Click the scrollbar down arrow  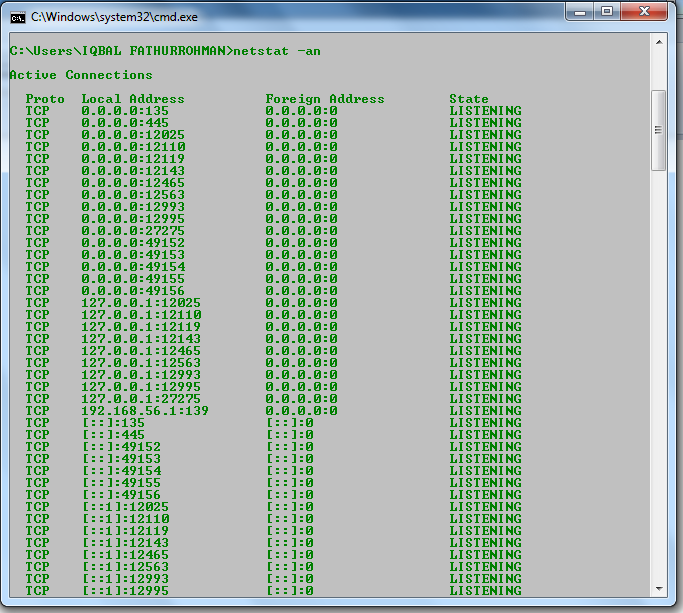point(659,589)
